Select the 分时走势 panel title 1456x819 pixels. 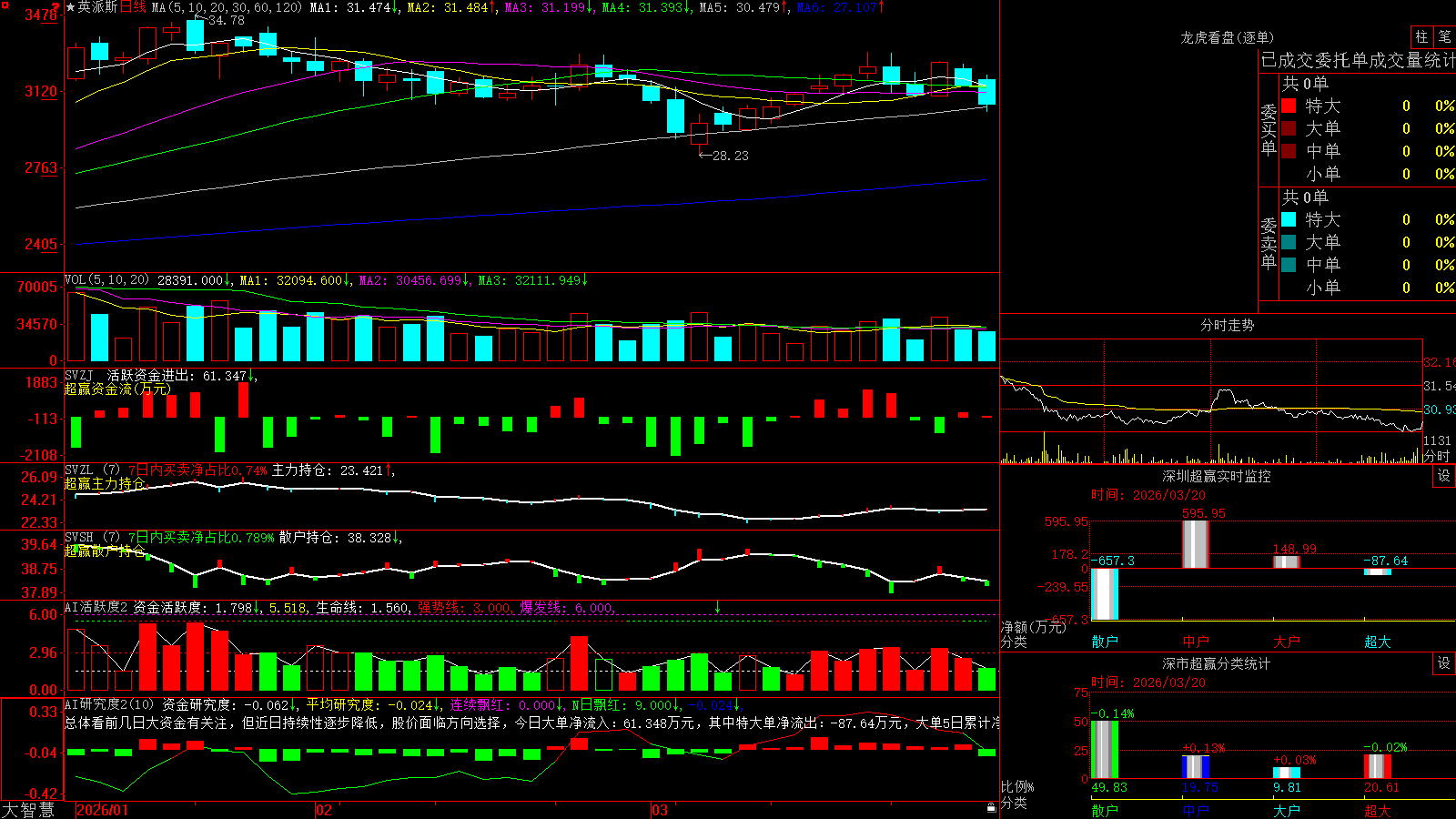(x=1228, y=325)
